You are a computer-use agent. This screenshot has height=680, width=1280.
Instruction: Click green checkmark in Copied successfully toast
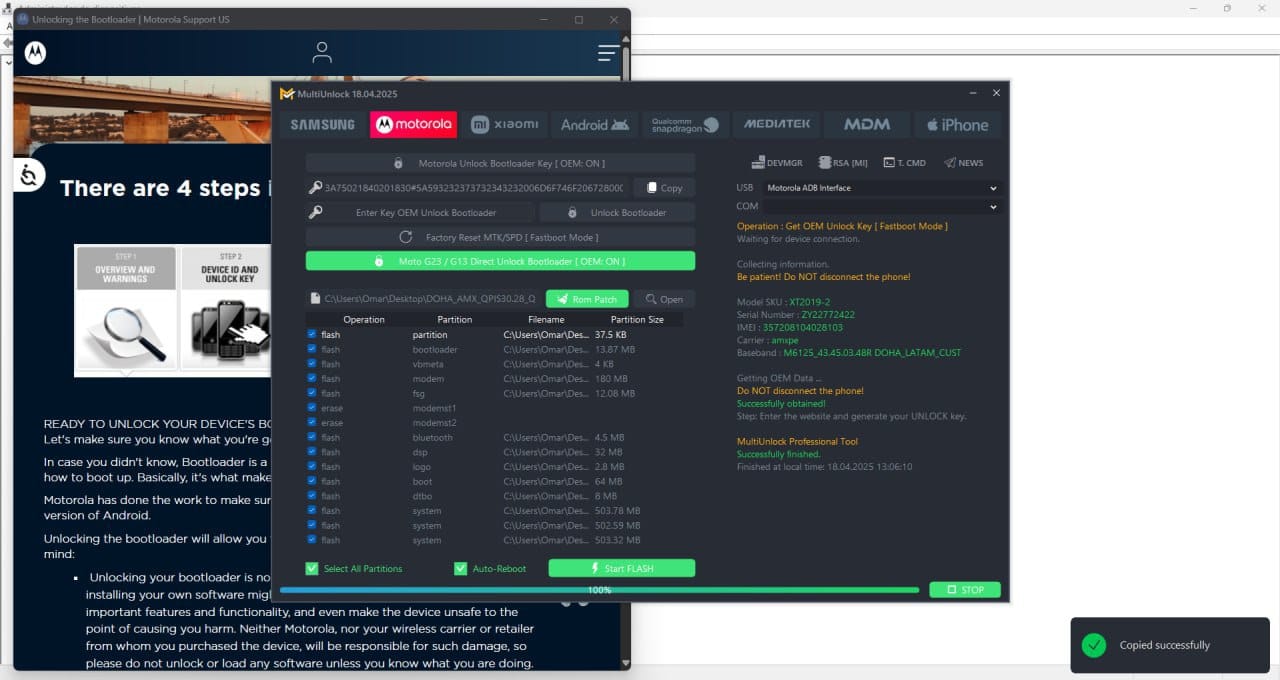point(1094,645)
